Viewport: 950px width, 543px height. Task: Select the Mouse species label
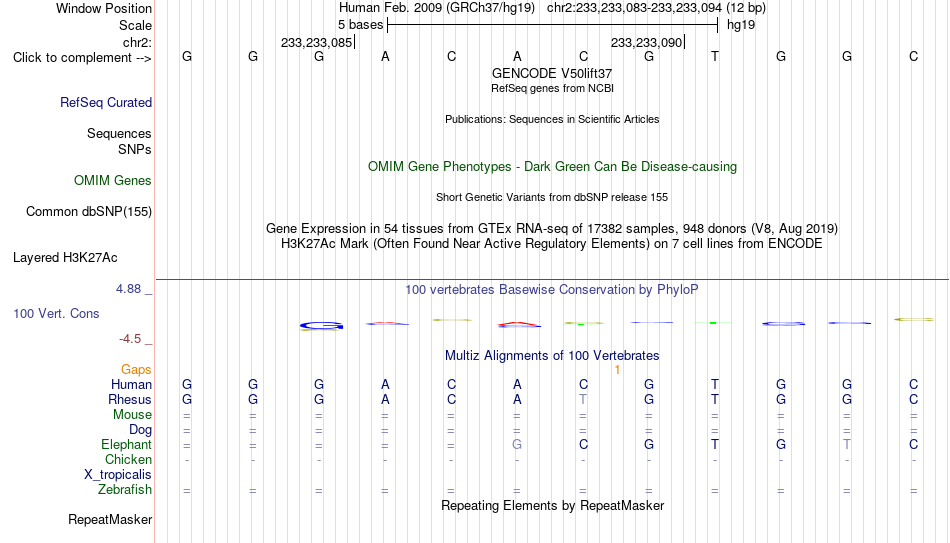pyautogui.click(x=132, y=415)
